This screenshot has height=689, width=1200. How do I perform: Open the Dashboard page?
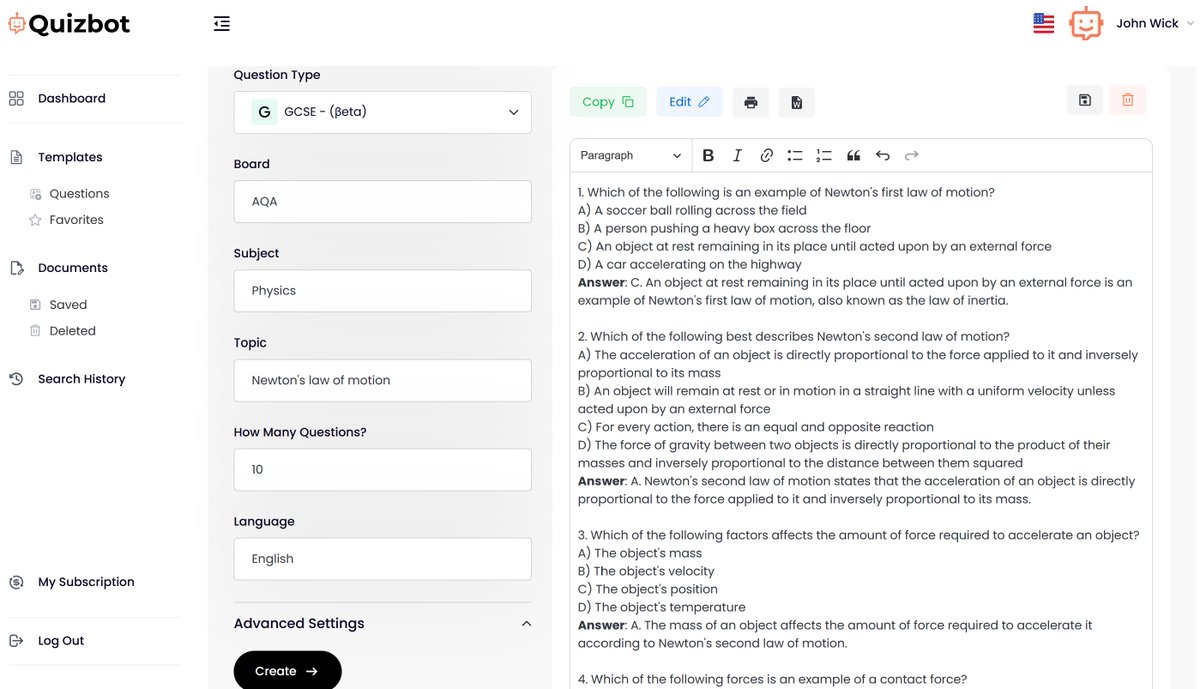(x=71, y=98)
